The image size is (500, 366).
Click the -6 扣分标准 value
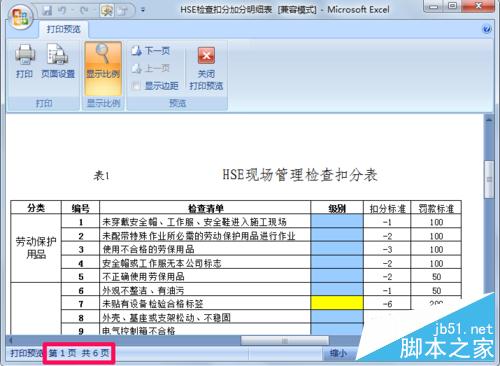tap(387, 304)
